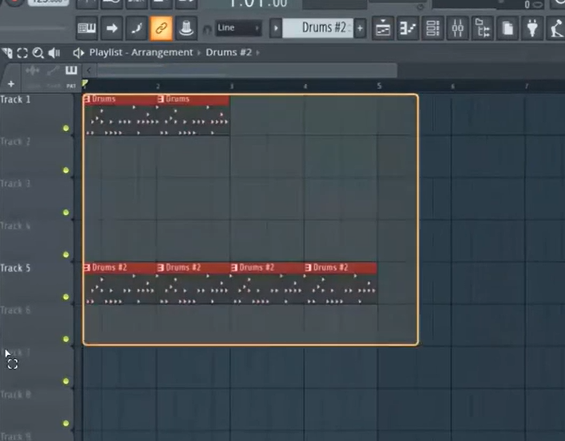This screenshot has width=565, height=441.
Task: Open the Browser panel icon
Action: click(482, 28)
